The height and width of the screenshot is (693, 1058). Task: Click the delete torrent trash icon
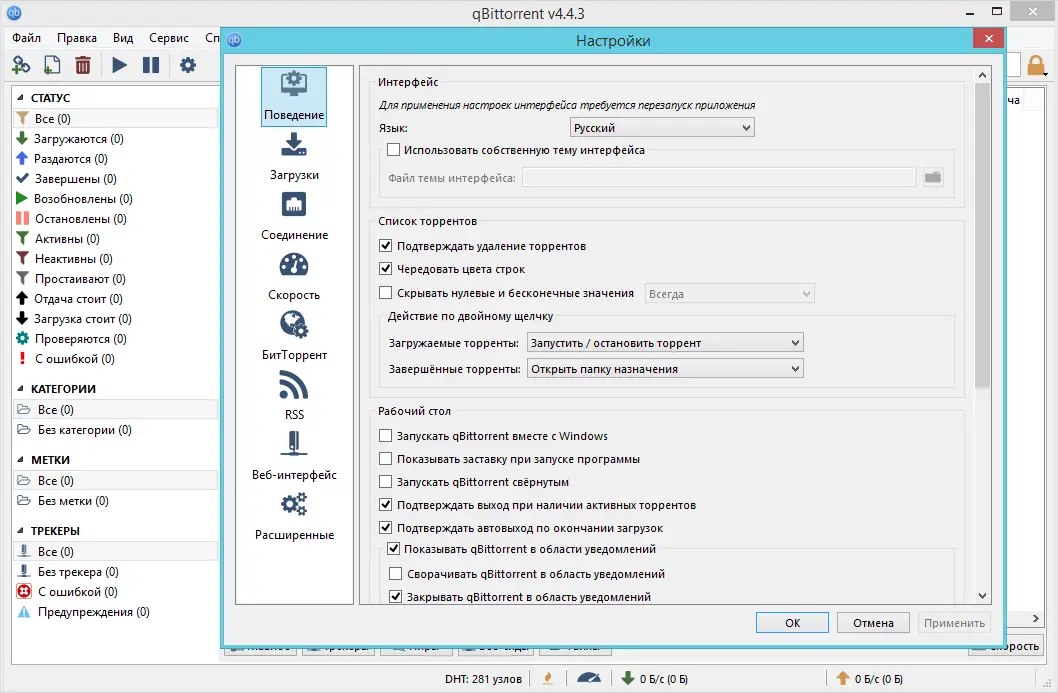[x=82, y=65]
